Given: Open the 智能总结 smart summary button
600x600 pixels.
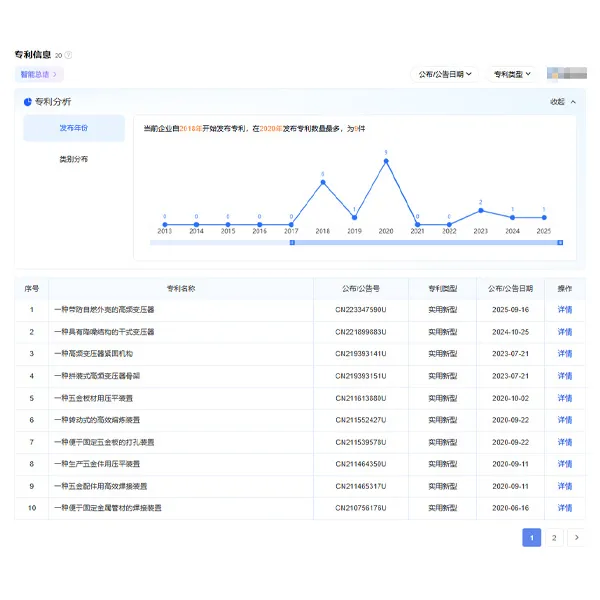Looking at the screenshot, I should click(39, 74).
